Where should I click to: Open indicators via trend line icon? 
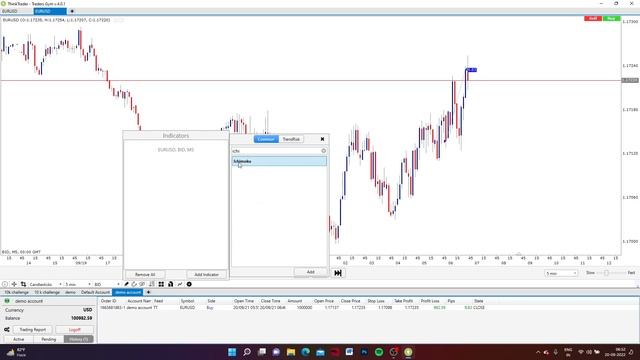(180, 284)
